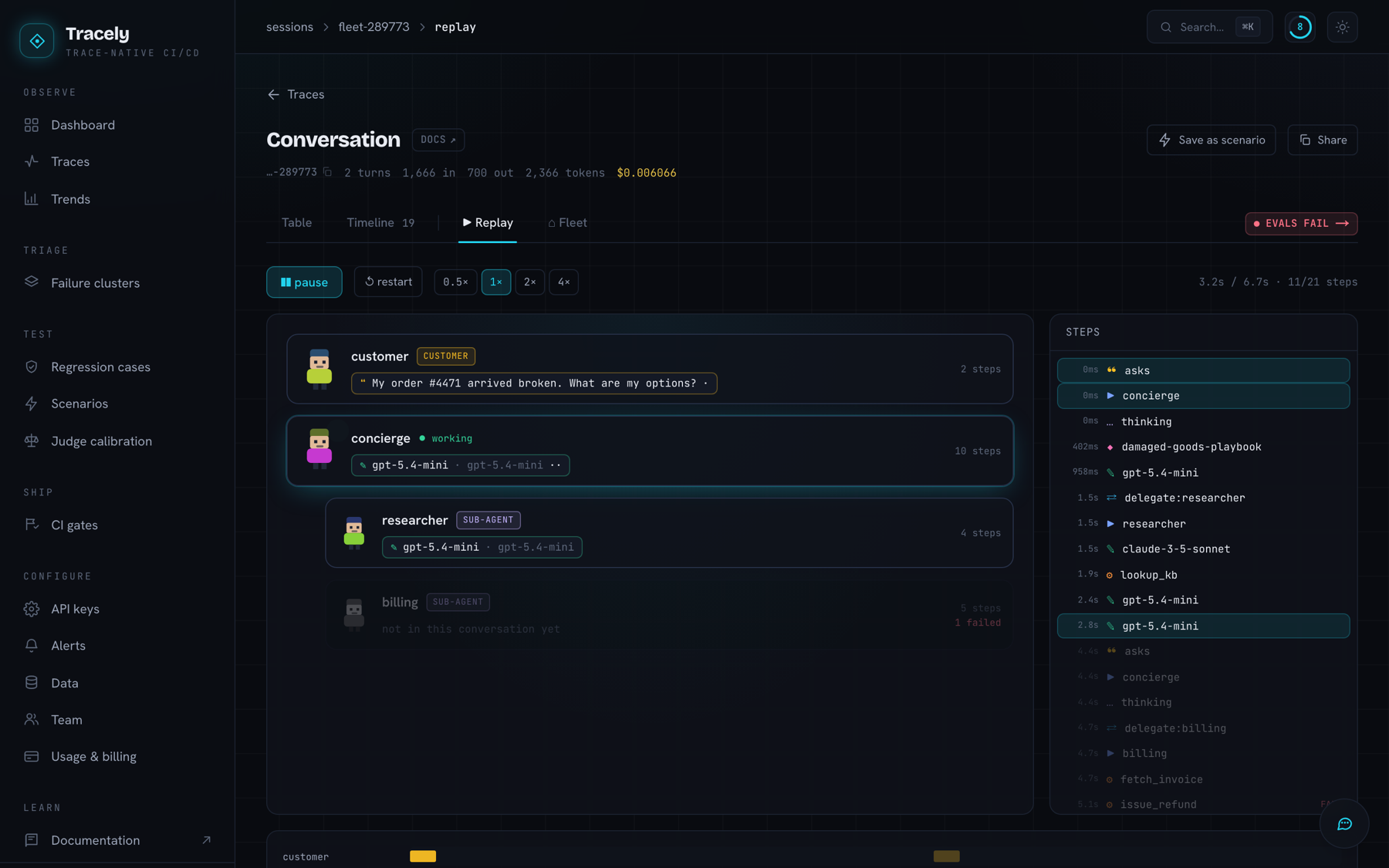Open the chat support bubble
The width and height of the screenshot is (1389, 868).
pyautogui.click(x=1344, y=824)
